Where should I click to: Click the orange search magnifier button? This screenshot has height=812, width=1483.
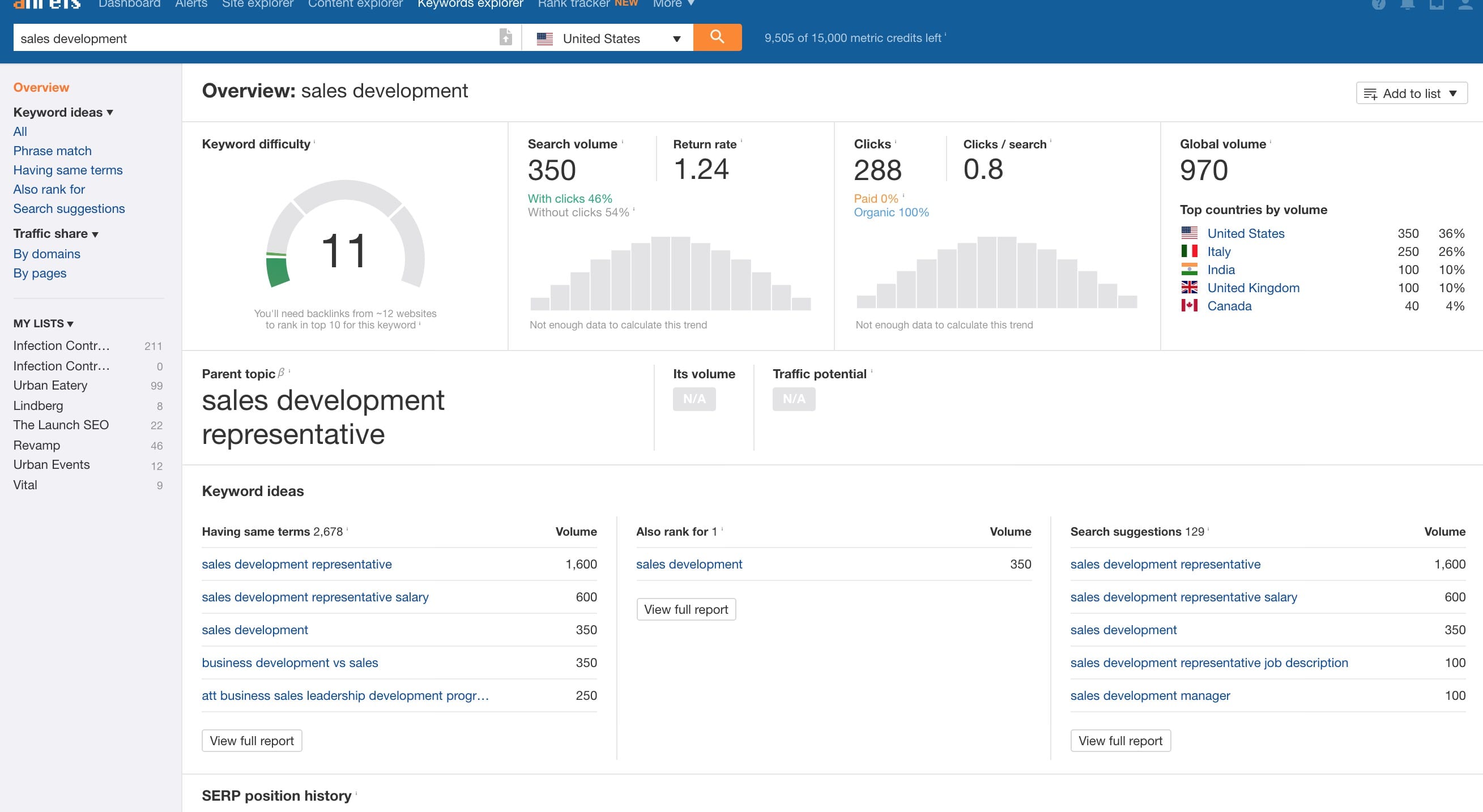(x=717, y=37)
